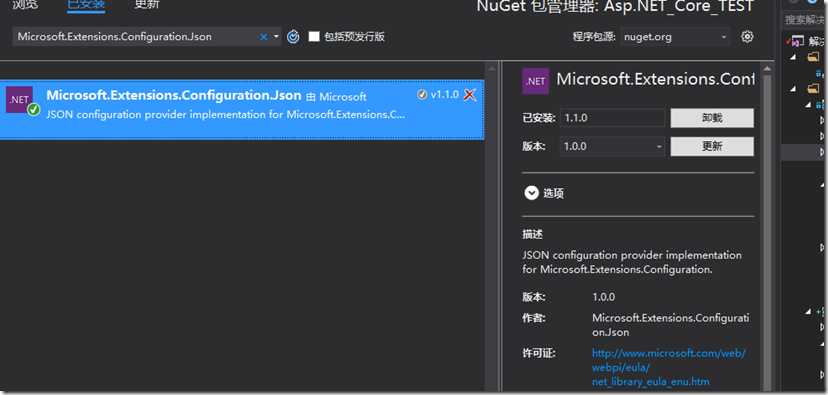Click the v1.1.0 version indicator icon
The image size is (828, 395).
pos(421,95)
